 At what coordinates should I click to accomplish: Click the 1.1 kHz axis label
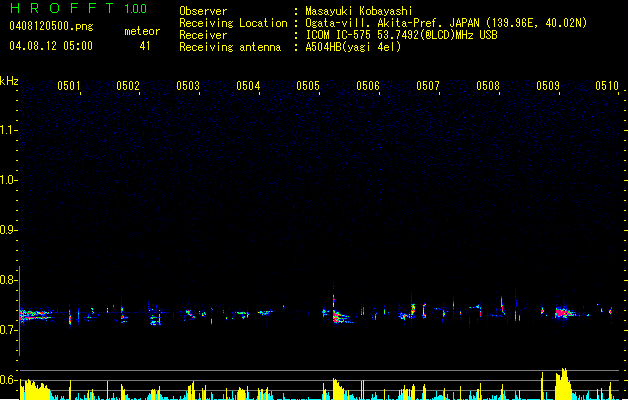[x=8, y=130]
